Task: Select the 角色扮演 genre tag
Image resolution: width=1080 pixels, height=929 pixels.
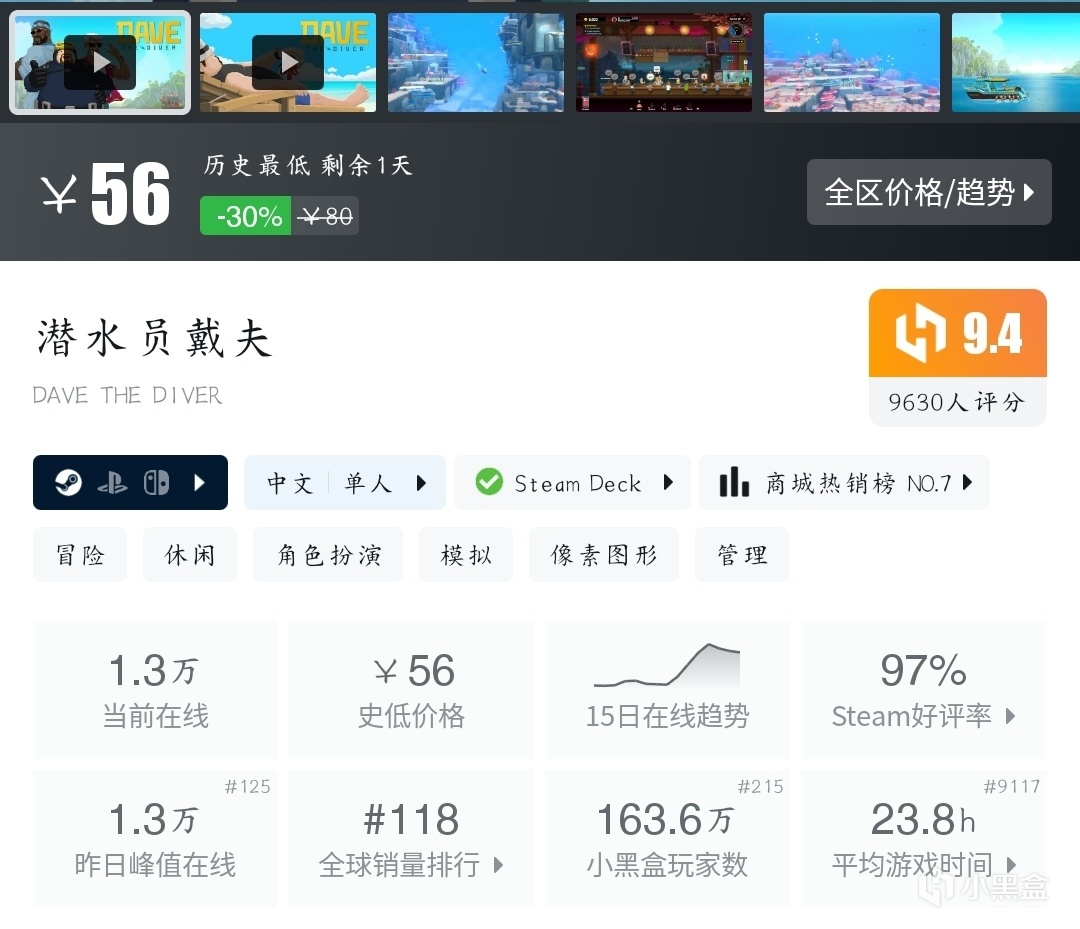Action: point(328,554)
